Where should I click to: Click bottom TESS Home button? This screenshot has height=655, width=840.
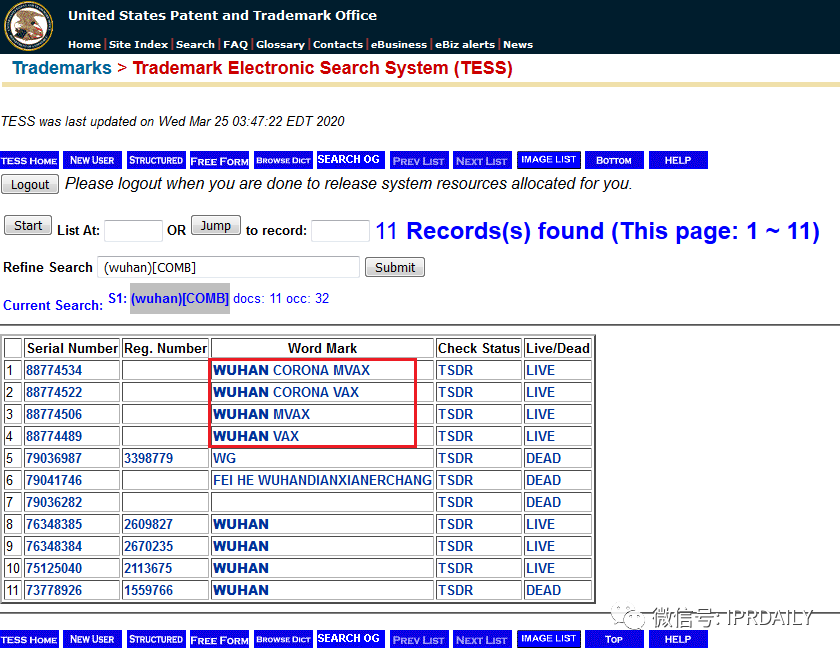[x=29, y=639]
